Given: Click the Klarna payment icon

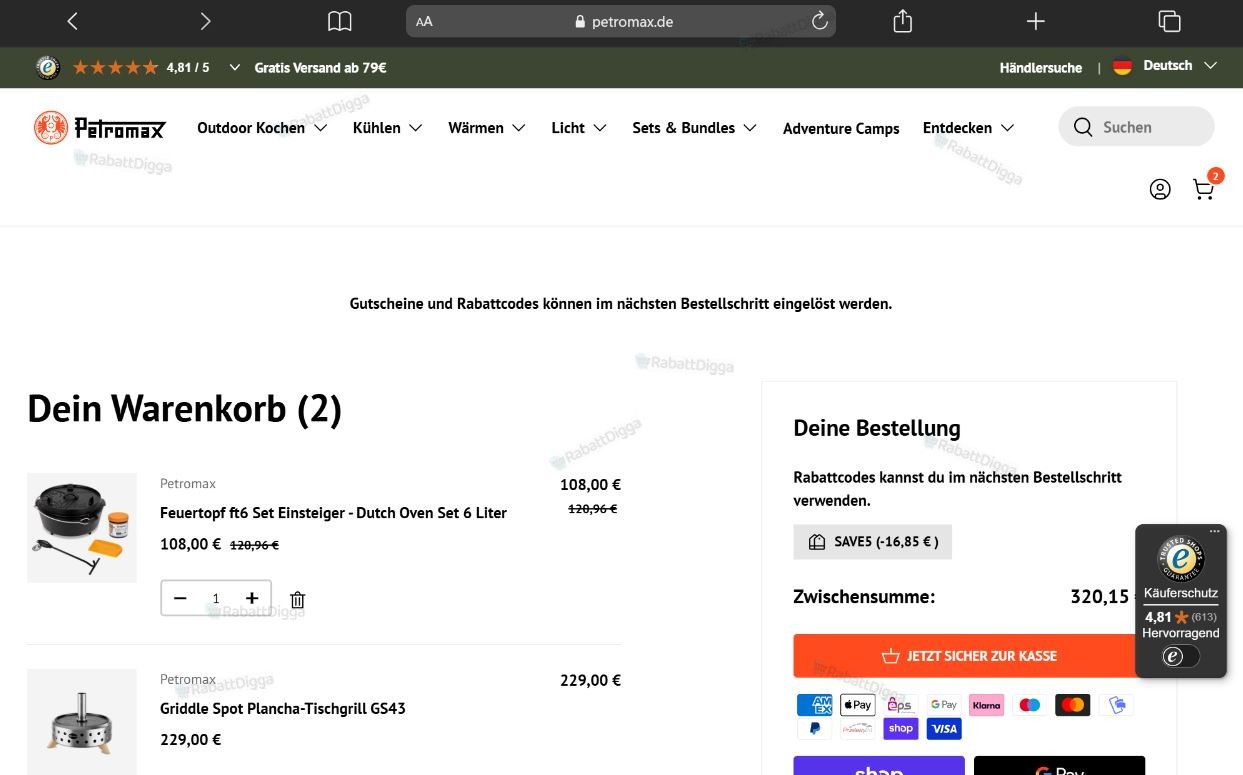Looking at the screenshot, I should click(986, 705).
